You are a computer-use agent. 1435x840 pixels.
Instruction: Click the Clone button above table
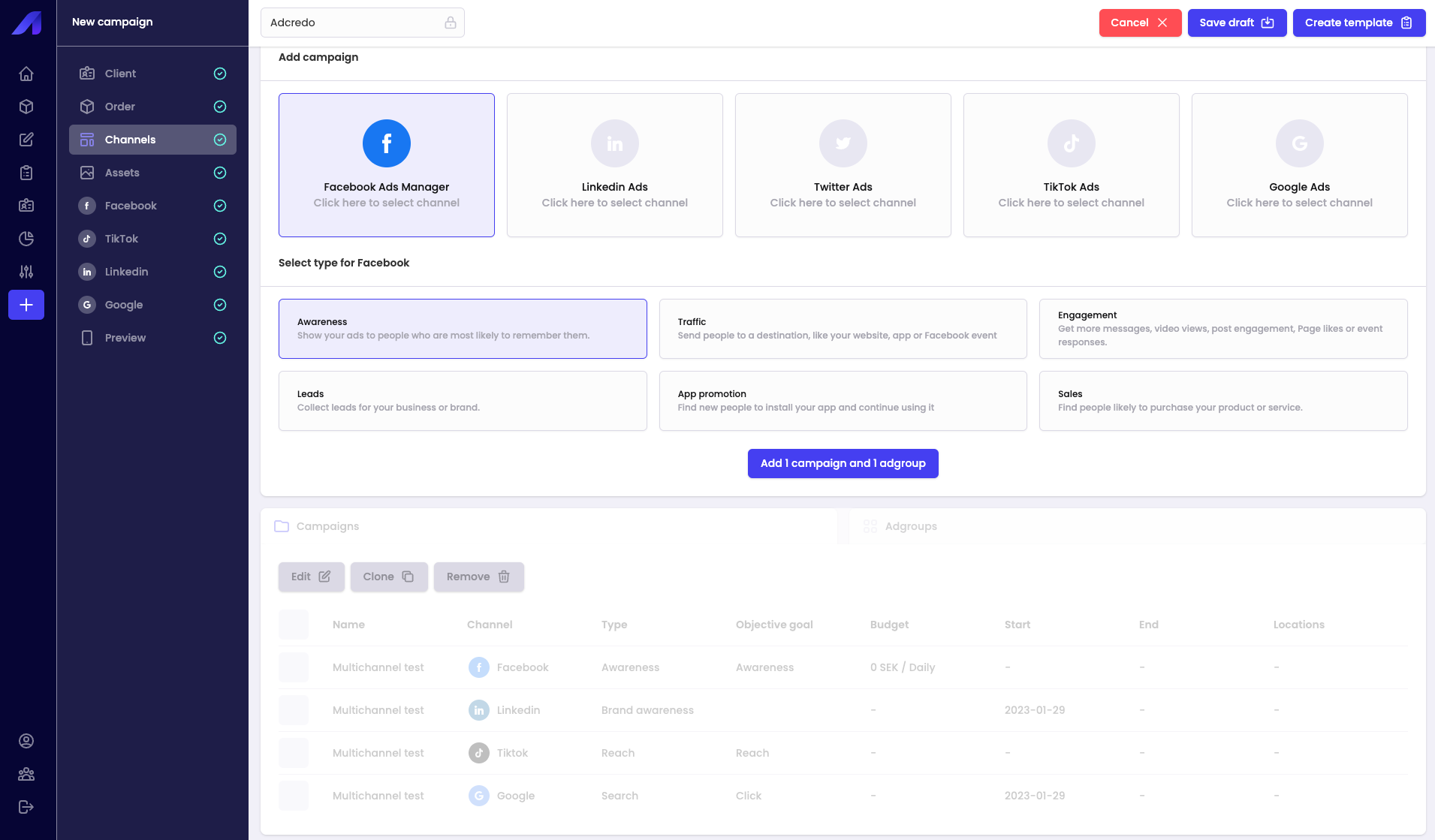(389, 577)
